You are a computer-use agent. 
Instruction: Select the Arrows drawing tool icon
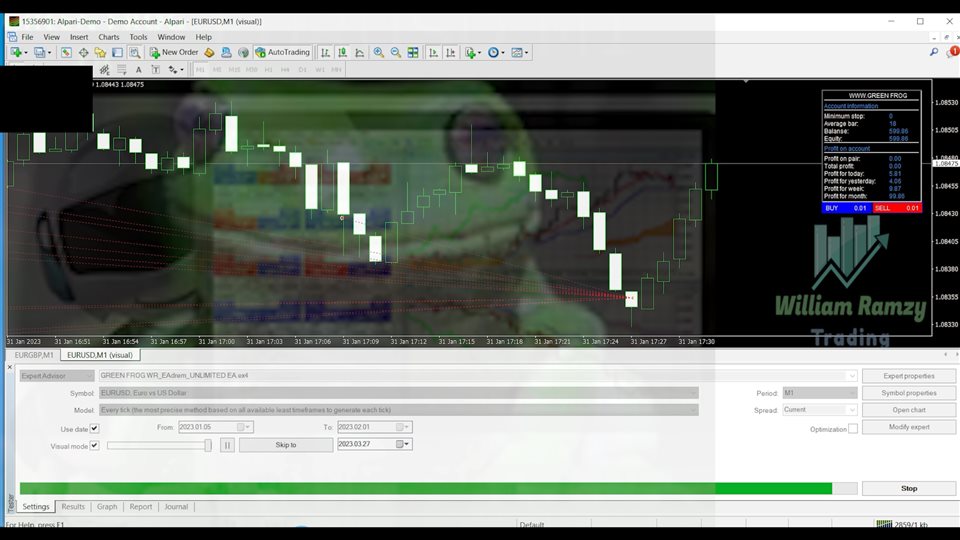(x=173, y=70)
